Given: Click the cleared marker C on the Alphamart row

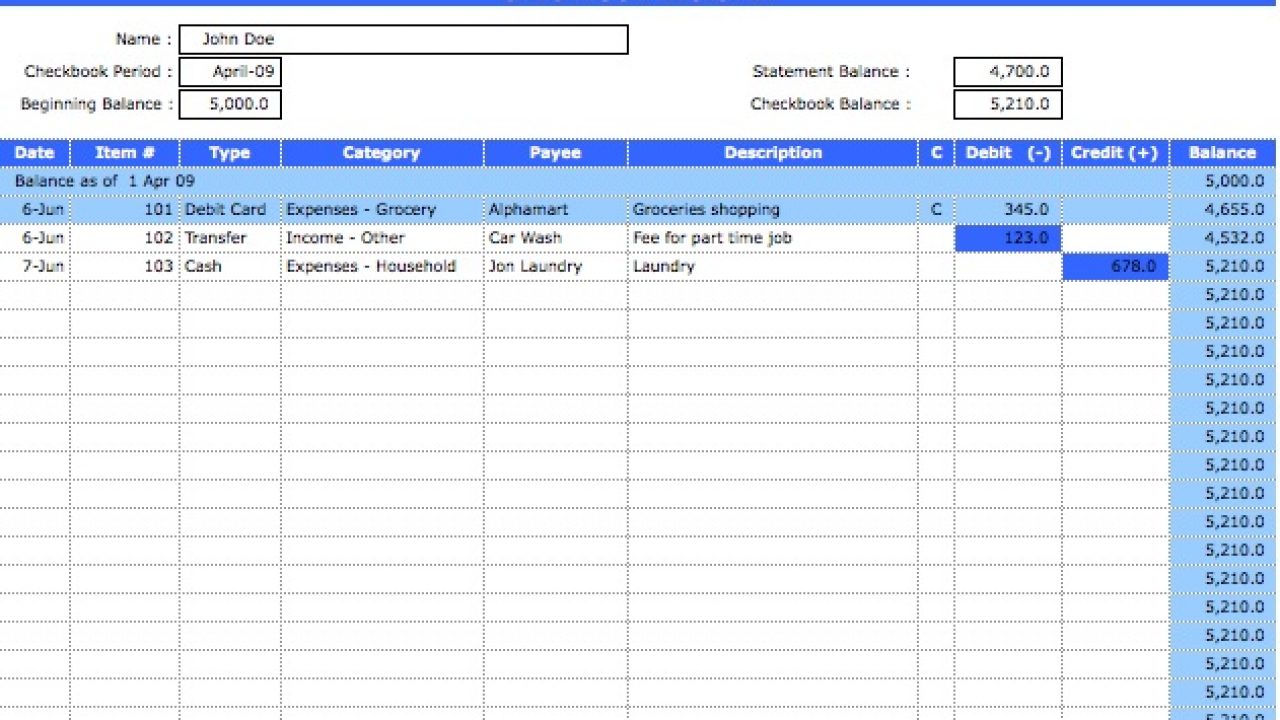Looking at the screenshot, I should point(936,209).
